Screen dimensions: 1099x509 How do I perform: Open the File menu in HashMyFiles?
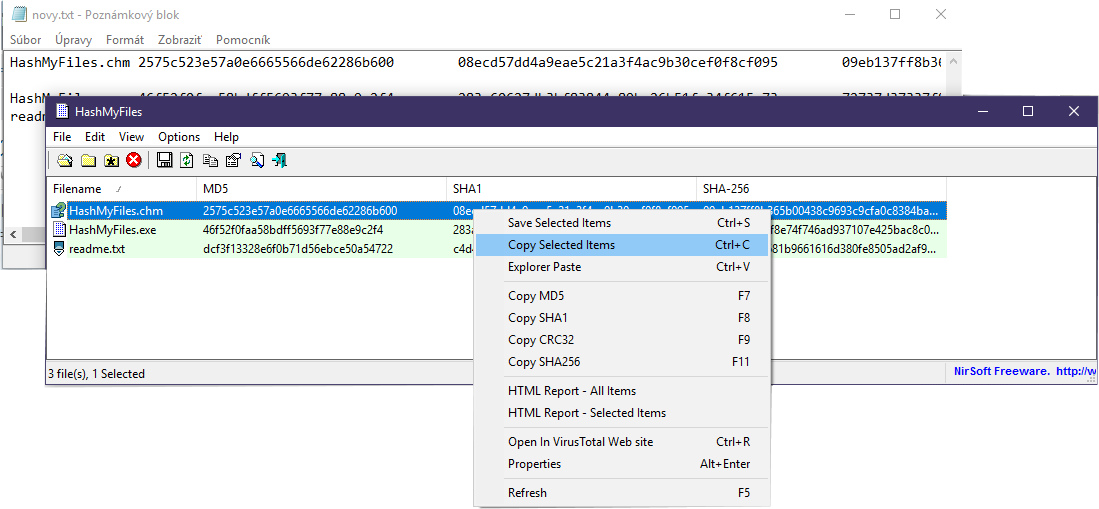pyautogui.click(x=62, y=137)
